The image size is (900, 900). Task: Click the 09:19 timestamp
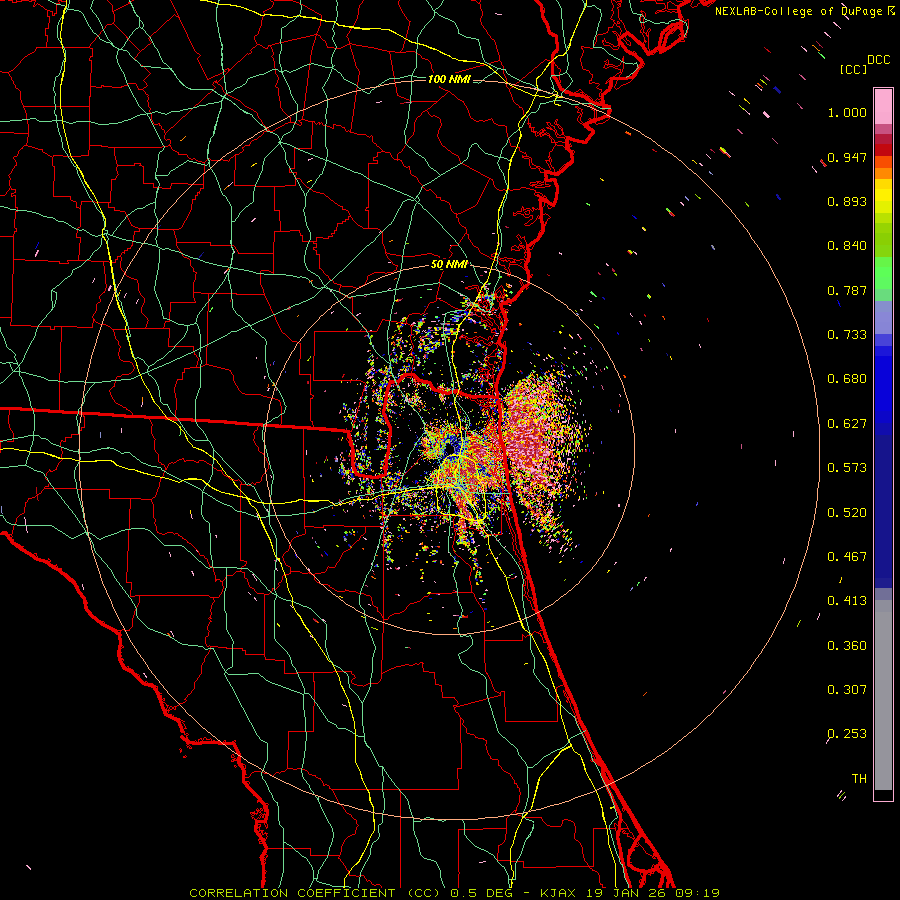[x=695, y=893]
